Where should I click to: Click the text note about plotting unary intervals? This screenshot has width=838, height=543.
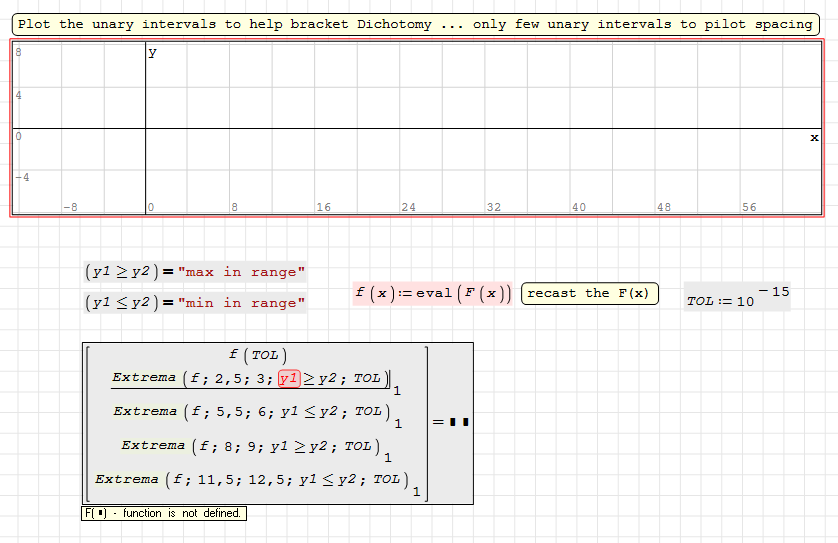point(416,24)
